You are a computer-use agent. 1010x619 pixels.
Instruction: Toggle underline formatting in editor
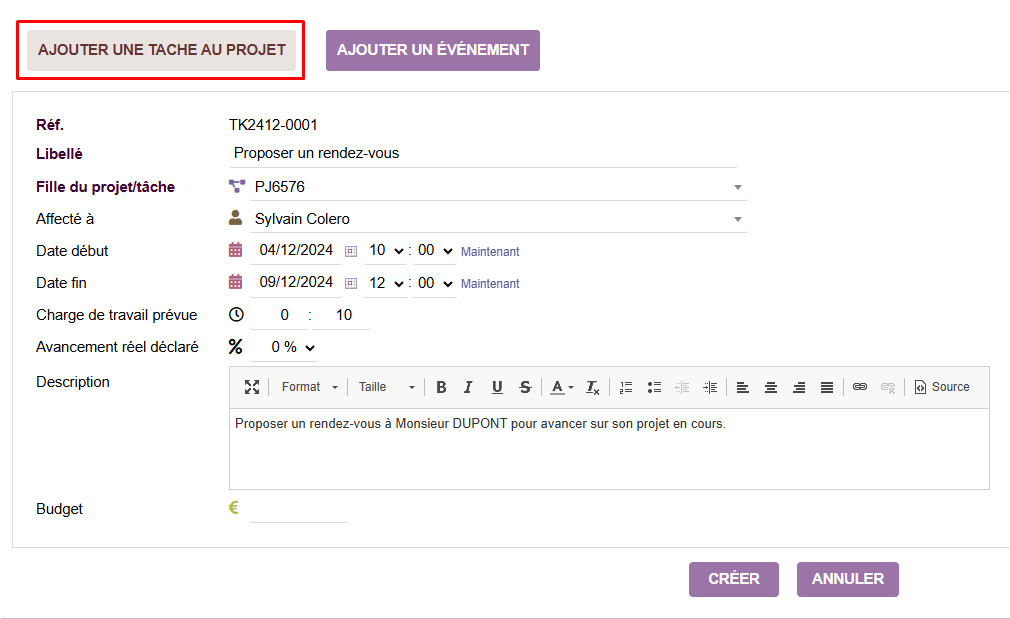coord(497,387)
